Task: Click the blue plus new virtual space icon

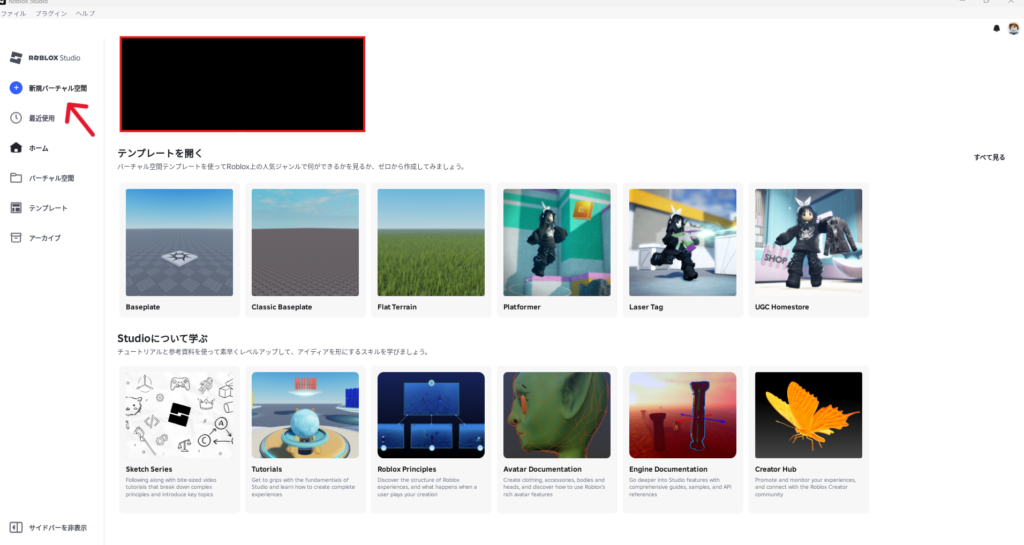Action: click(x=16, y=88)
